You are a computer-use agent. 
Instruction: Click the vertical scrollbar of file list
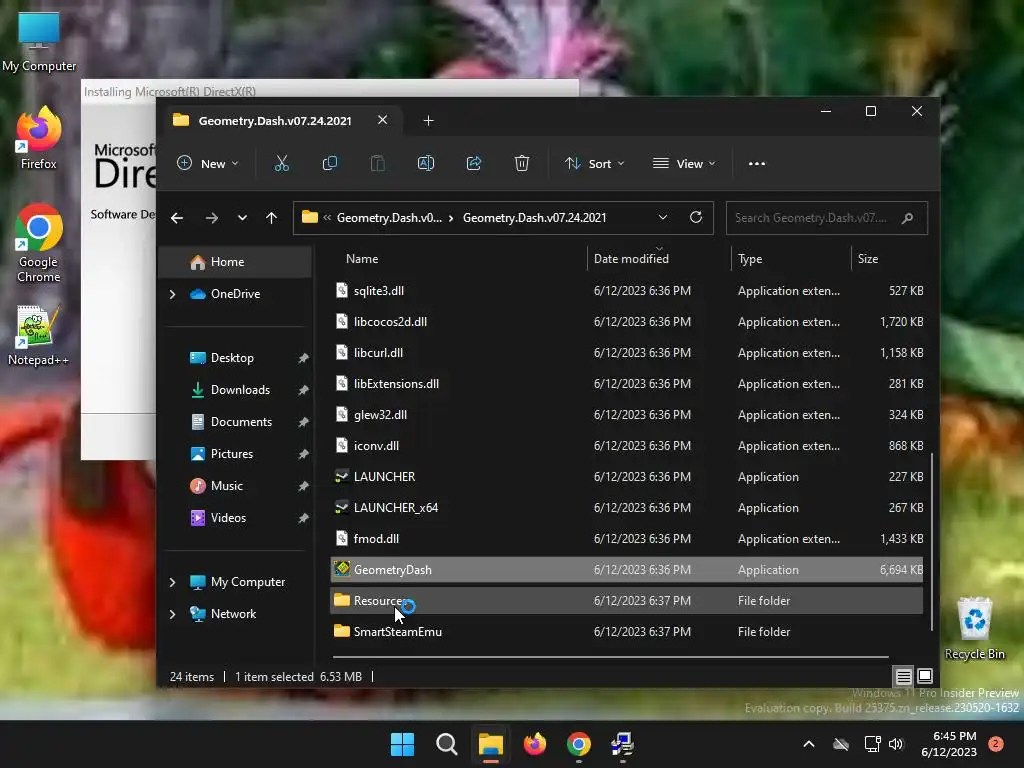[932, 542]
